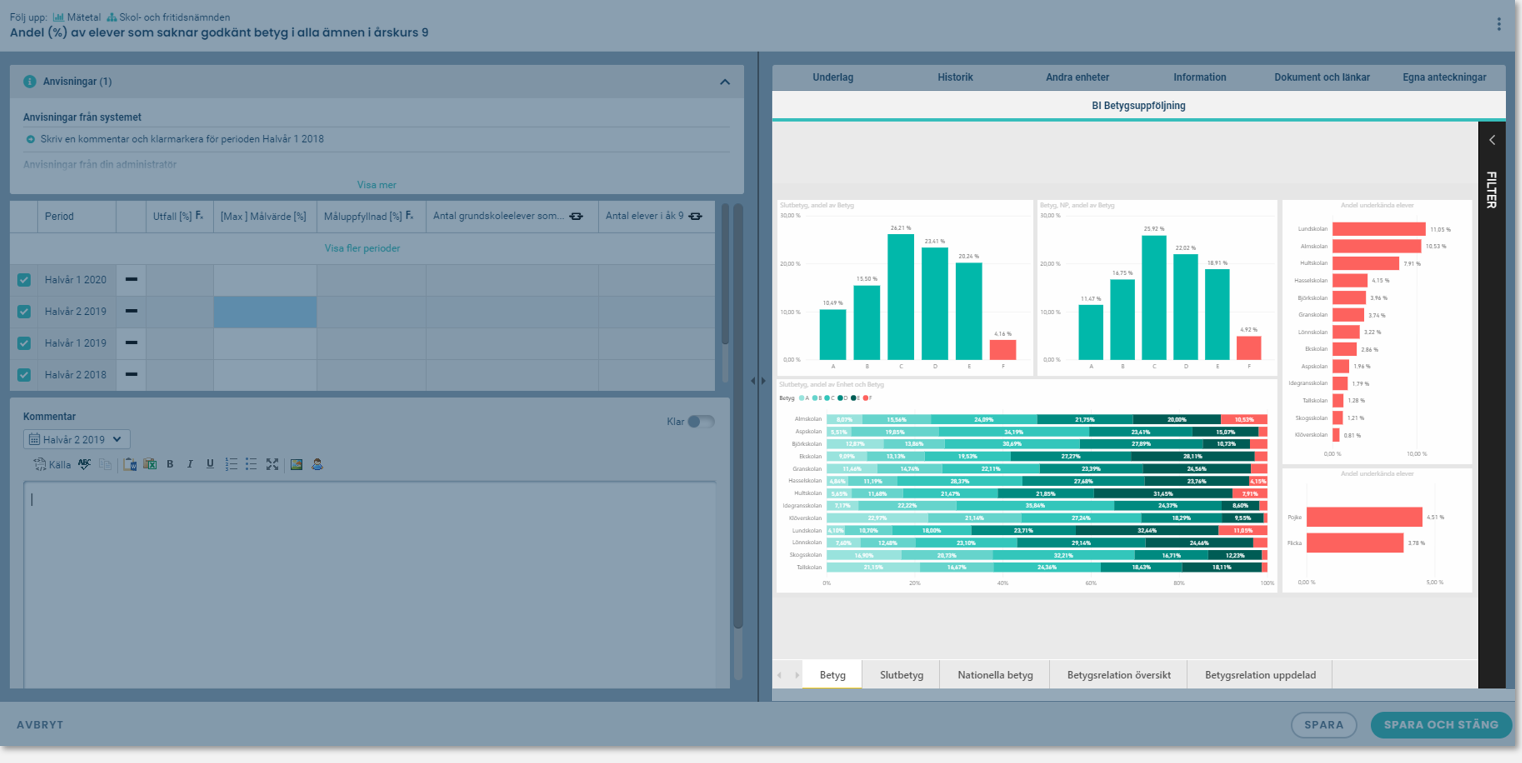Uncheck the Halvår 2 2018 row checkbox
1522x763 pixels.
coord(24,375)
